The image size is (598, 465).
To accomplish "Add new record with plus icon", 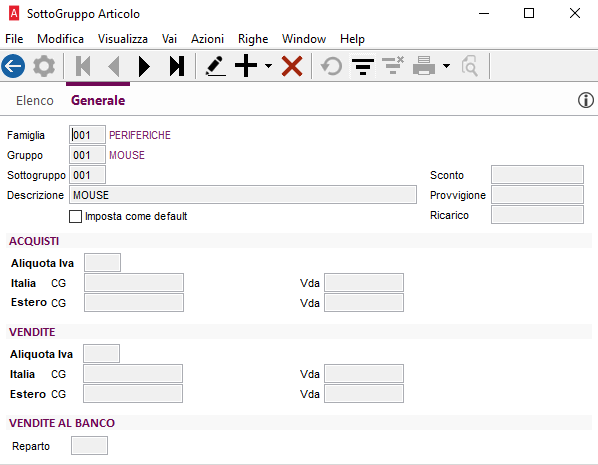I will [x=246, y=66].
